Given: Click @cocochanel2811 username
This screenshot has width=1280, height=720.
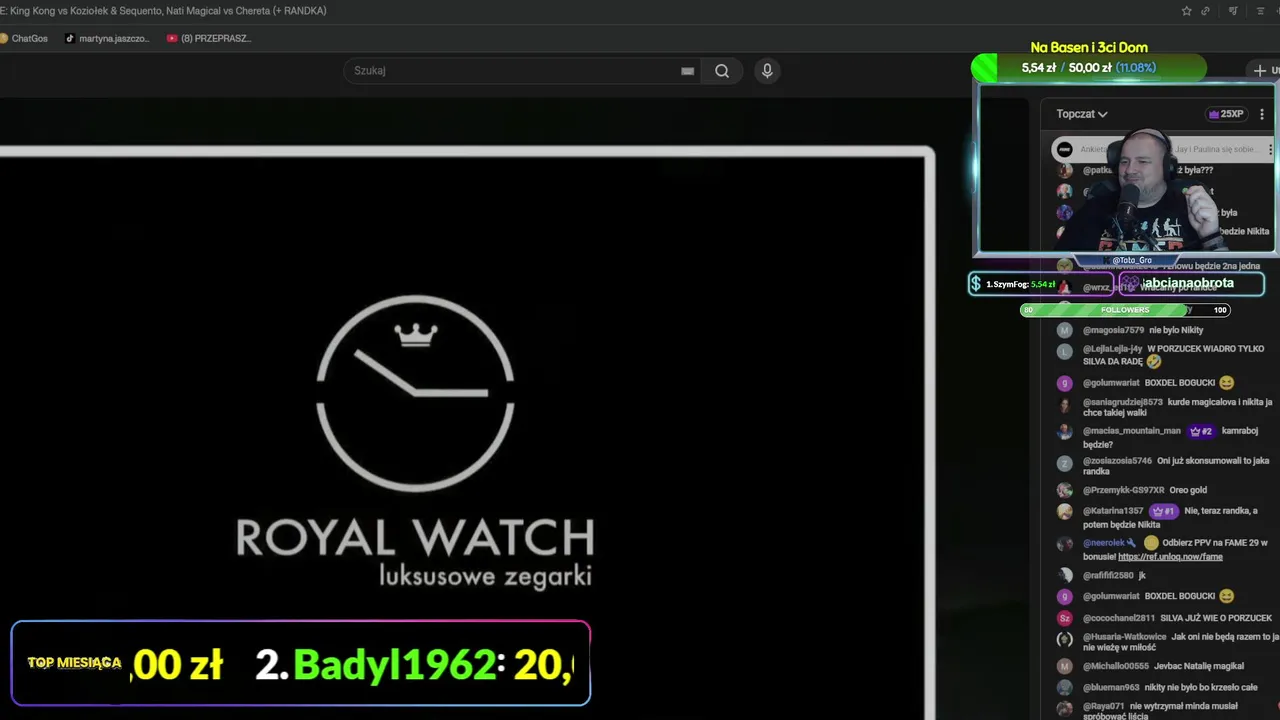Looking at the screenshot, I should (1119, 618).
